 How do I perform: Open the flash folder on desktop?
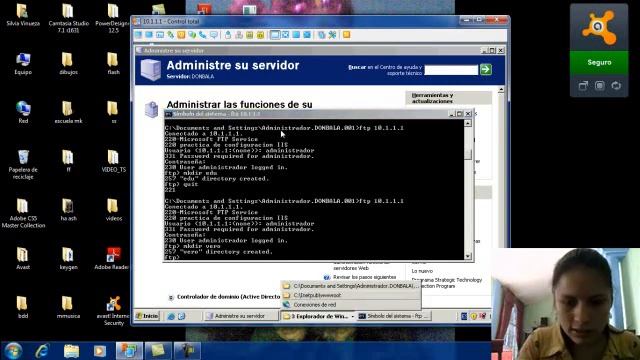113,64
